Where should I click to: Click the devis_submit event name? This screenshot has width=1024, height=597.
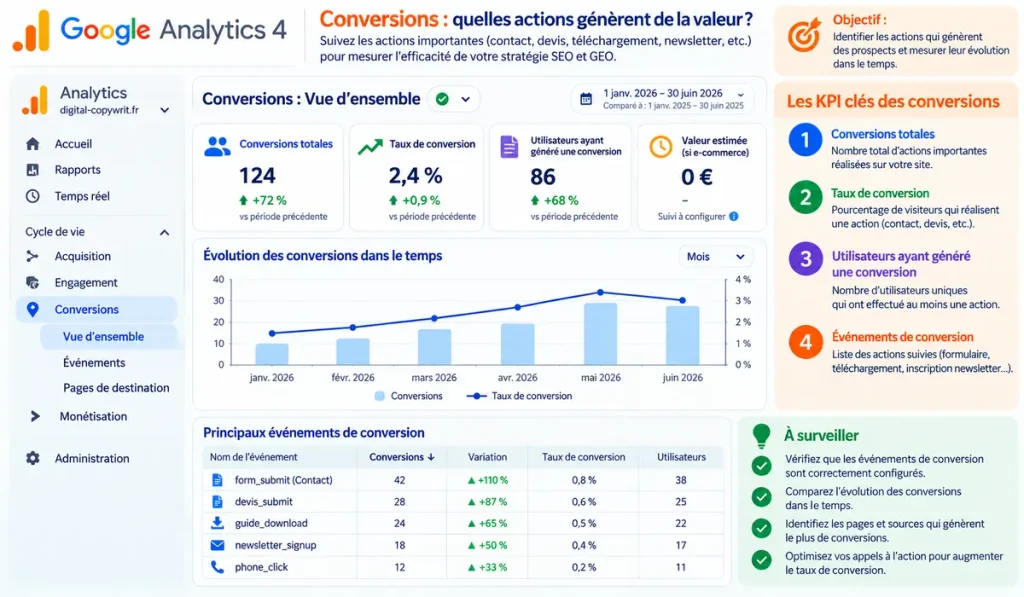pos(263,502)
